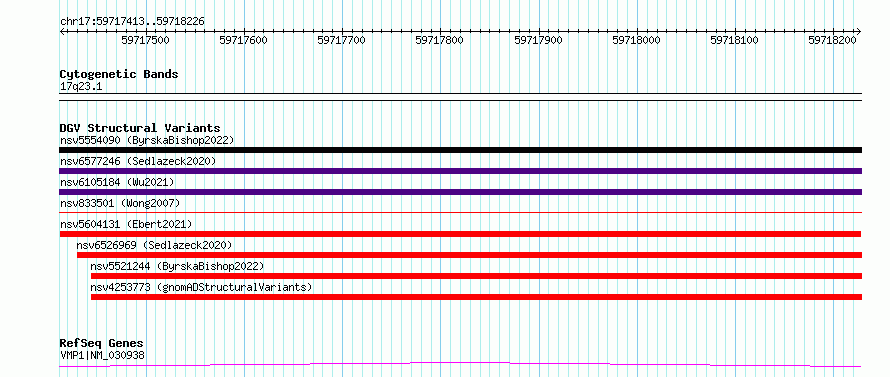Click the ruler's right arrow end
Screen dimensions: 890x377
click(x=859, y=31)
